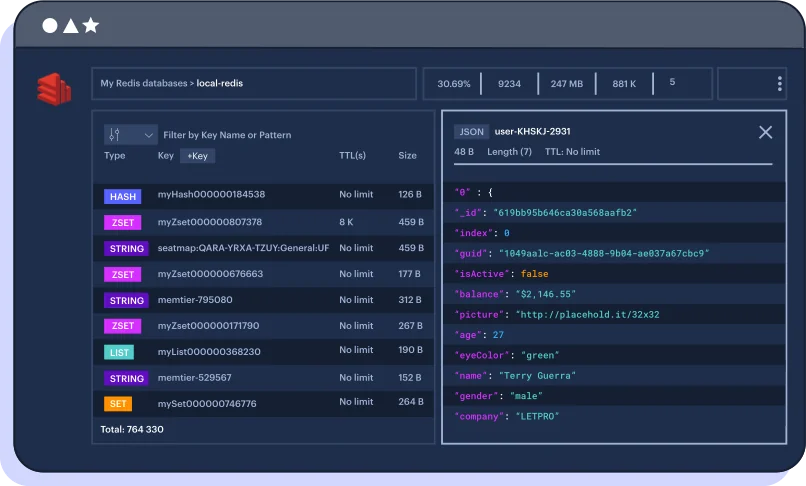The width and height of the screenshot is (806, 486).
Task: Select the memtier-795080 key row
Action: [195, 300]
